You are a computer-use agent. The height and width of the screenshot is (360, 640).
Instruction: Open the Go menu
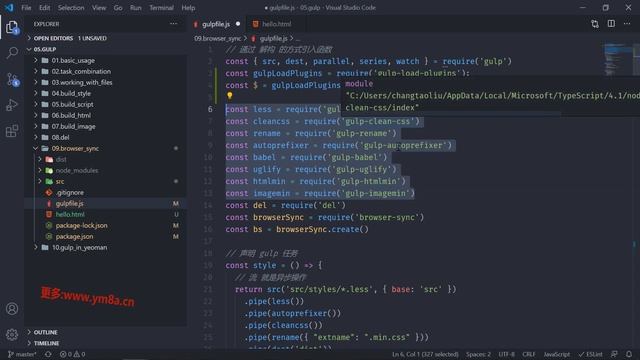pyautogui.click(x=118, y=8)
